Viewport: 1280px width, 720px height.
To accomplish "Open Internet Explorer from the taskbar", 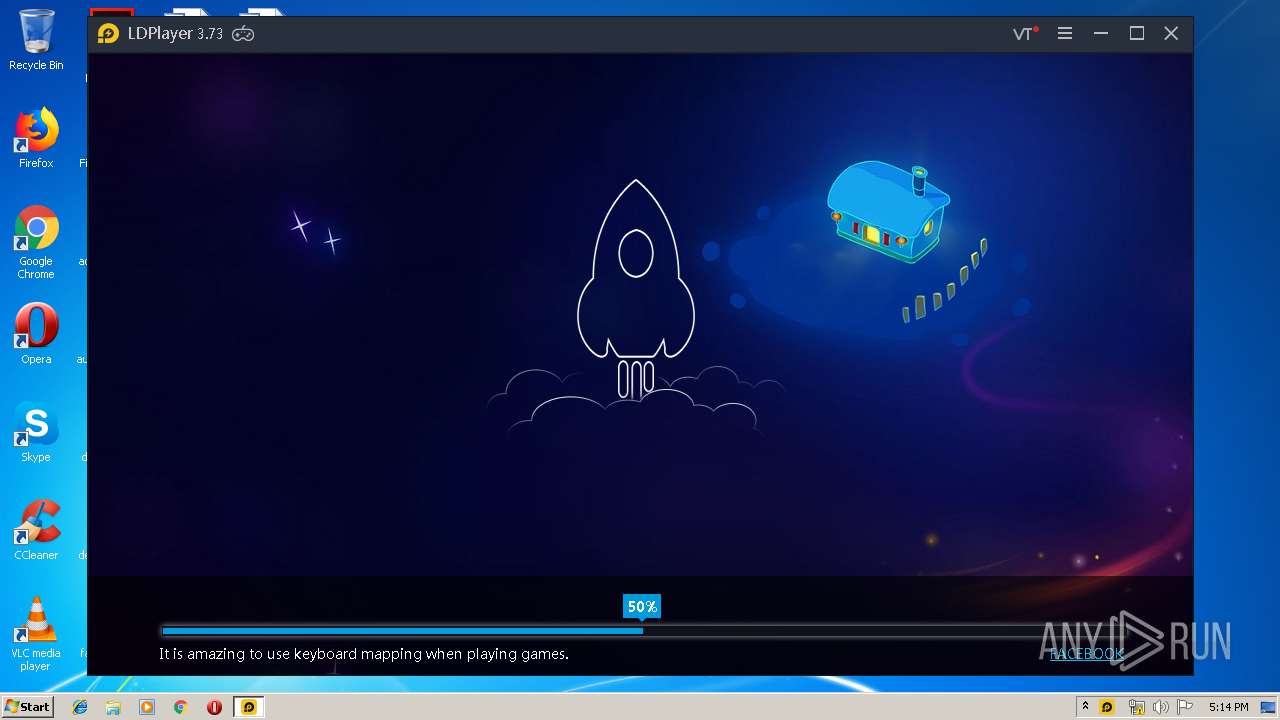I will 80,707.
